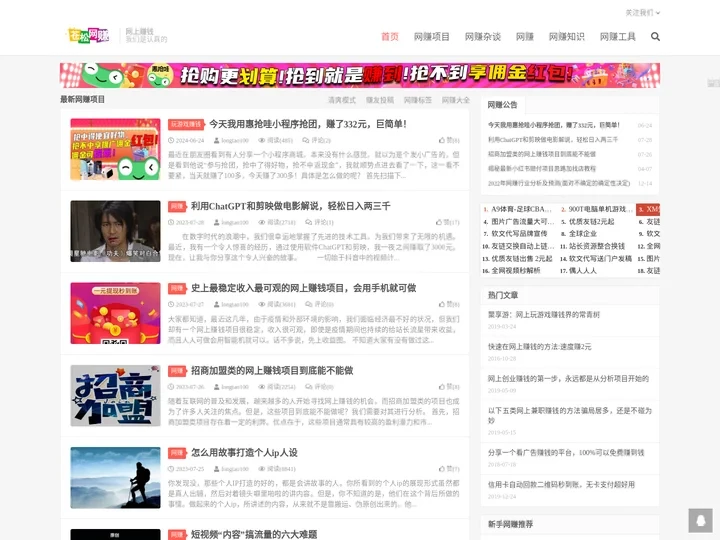Image resolution: width=720 pixels, height=540 pixels.
Task: Open article 短视频内容搞流量的六大难题 title
Action: click(x=254, y=534)
